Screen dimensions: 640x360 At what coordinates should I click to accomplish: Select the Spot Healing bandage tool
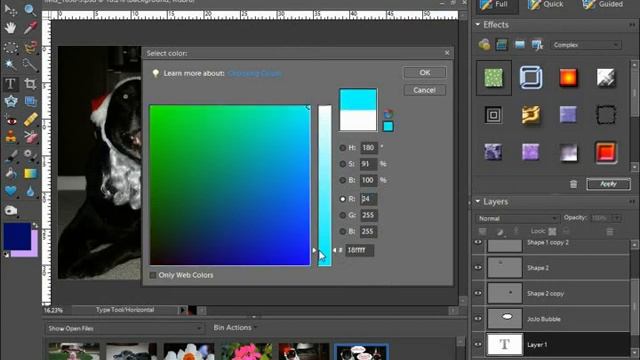click(30, 120)
